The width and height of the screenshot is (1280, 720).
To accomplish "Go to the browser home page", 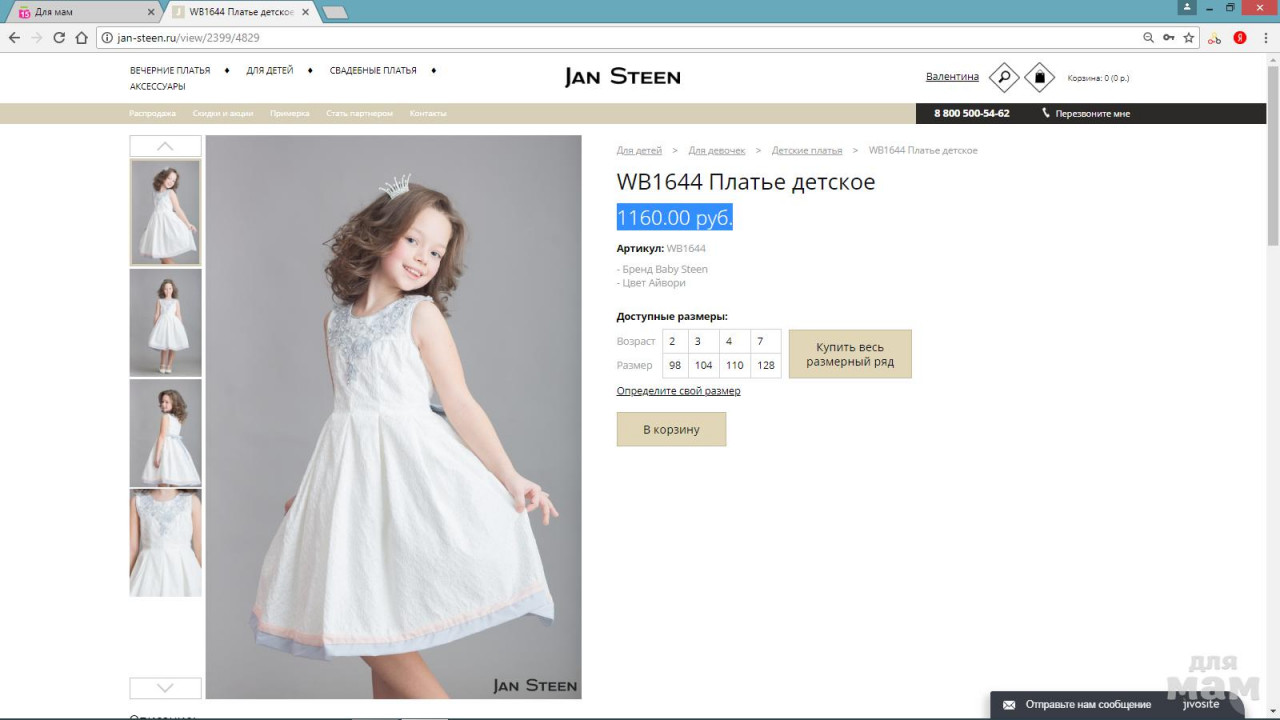I will 82,38.
